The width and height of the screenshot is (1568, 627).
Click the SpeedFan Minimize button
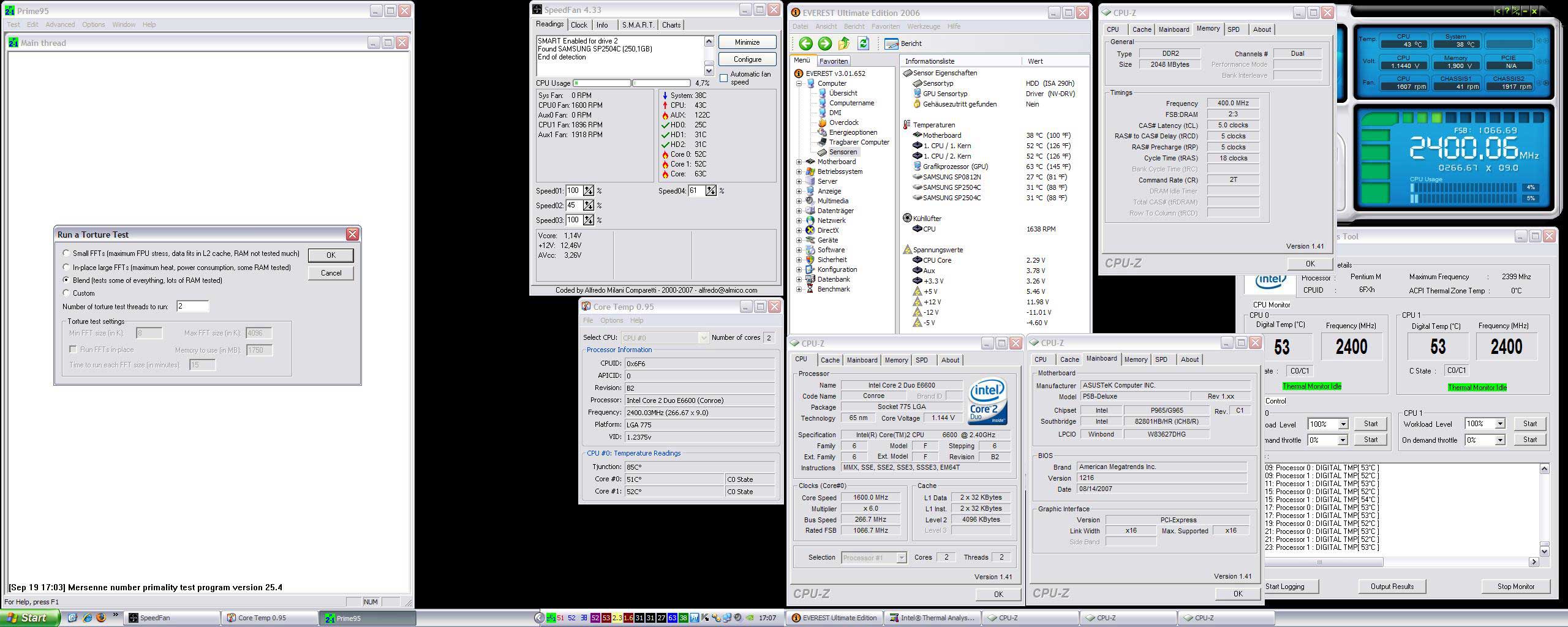(x=747, y=42)
